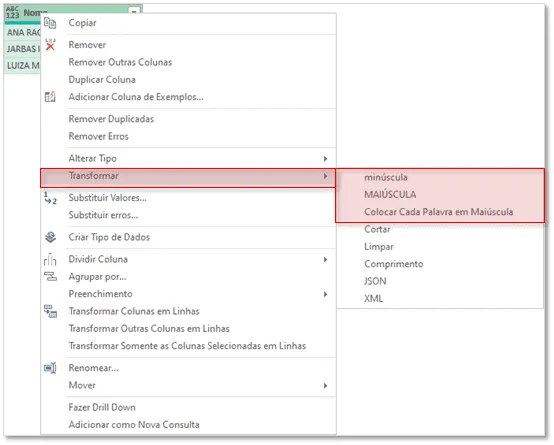Choose minúscula in the Transformar submenu
Viewport: 554px width, 445px height.
pyautogui.click(x=386, y=177)
